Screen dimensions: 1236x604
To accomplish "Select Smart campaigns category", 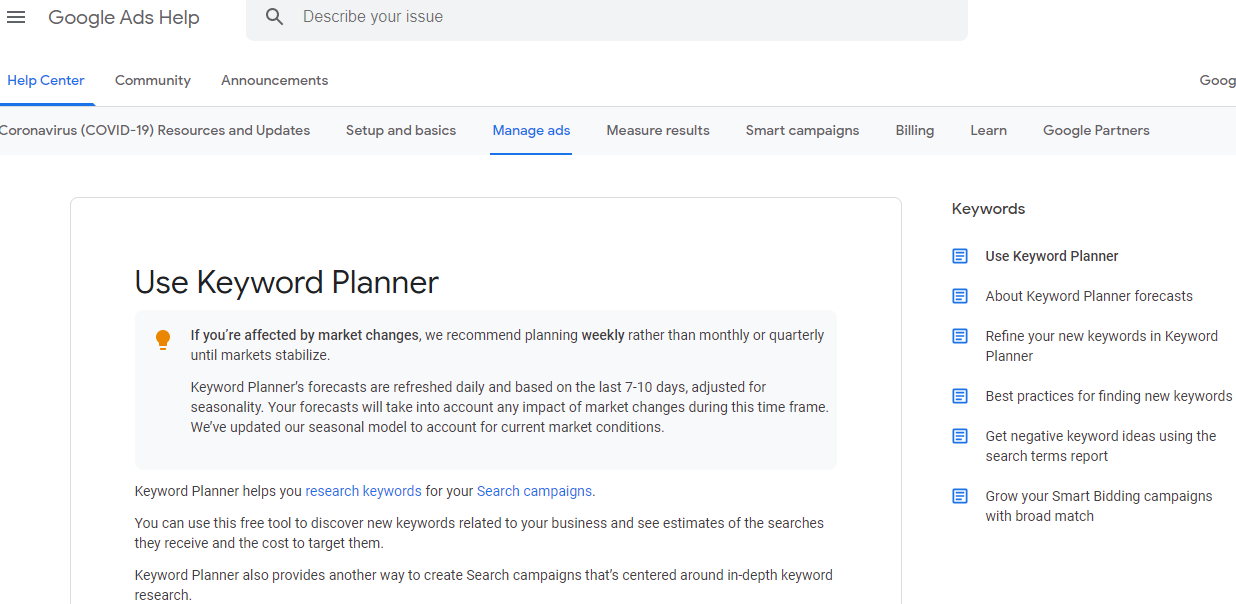I will point(802,130).
